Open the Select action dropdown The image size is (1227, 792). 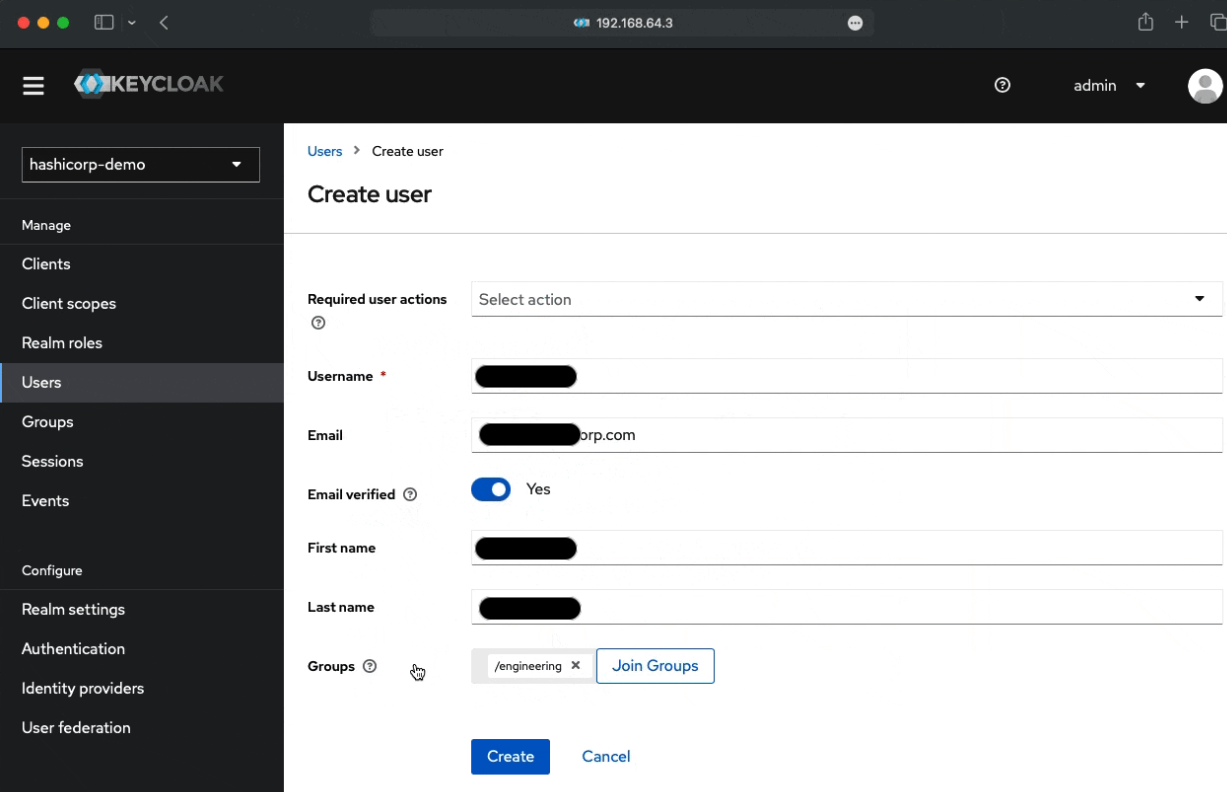tap(846, 299)
